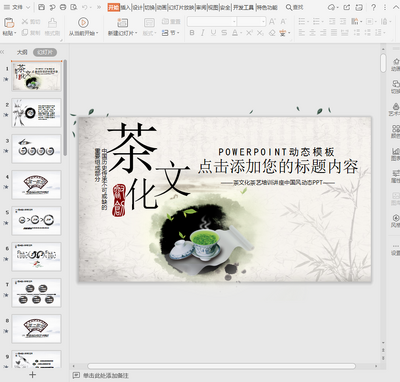Apply Strikethrough formatting with the S icon
400x382 pixels.
[x=224, y=33]
